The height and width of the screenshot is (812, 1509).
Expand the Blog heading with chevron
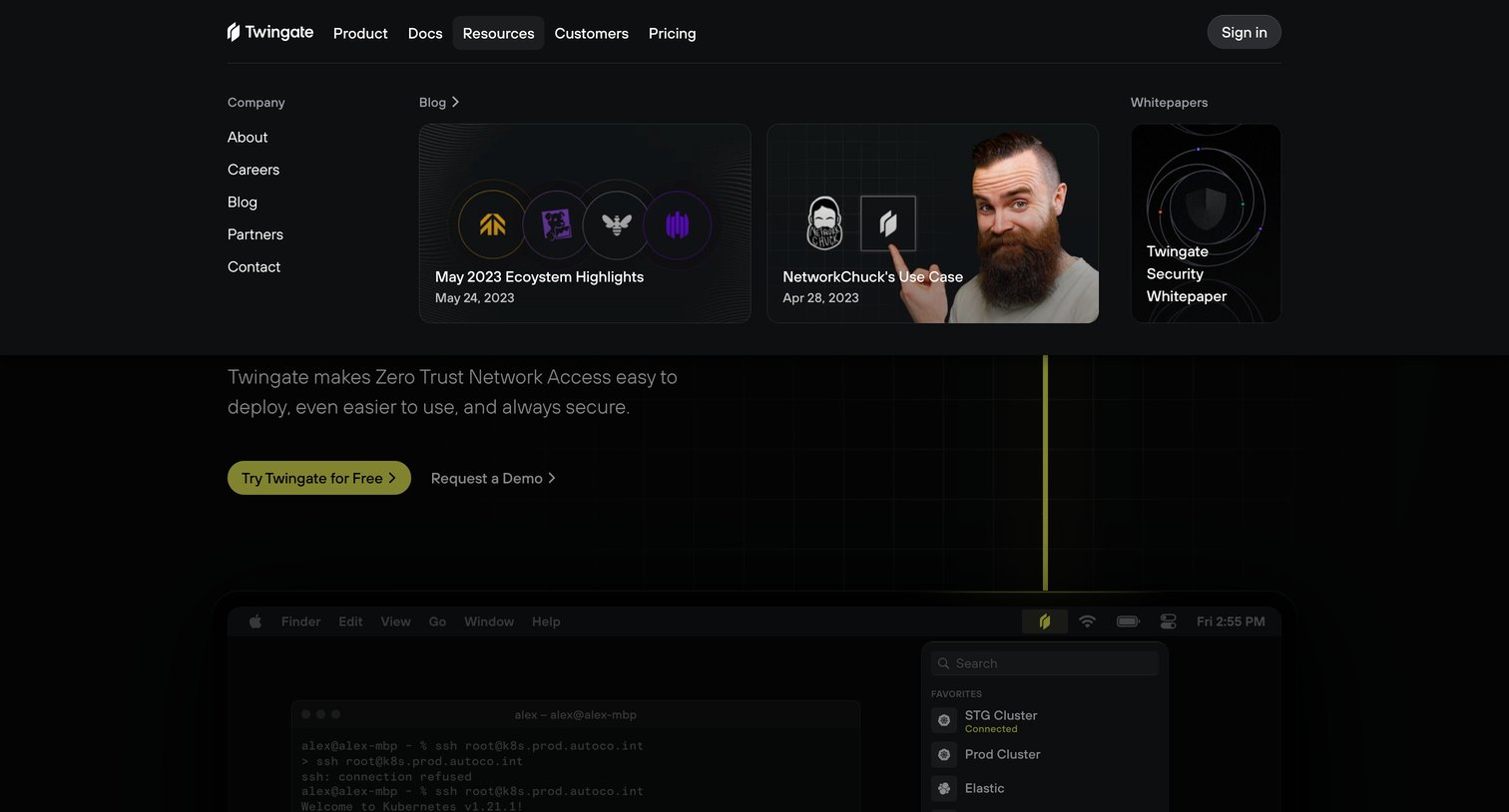(x=439, y=102)
